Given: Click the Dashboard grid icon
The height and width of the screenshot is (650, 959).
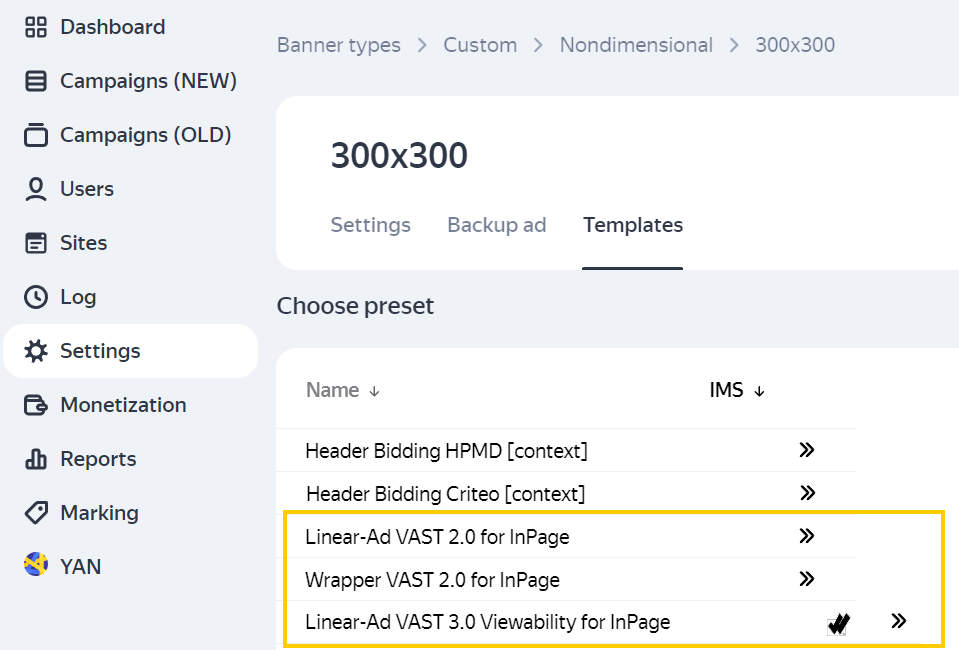Looking at the screenshot, I should tap(36, 27).
